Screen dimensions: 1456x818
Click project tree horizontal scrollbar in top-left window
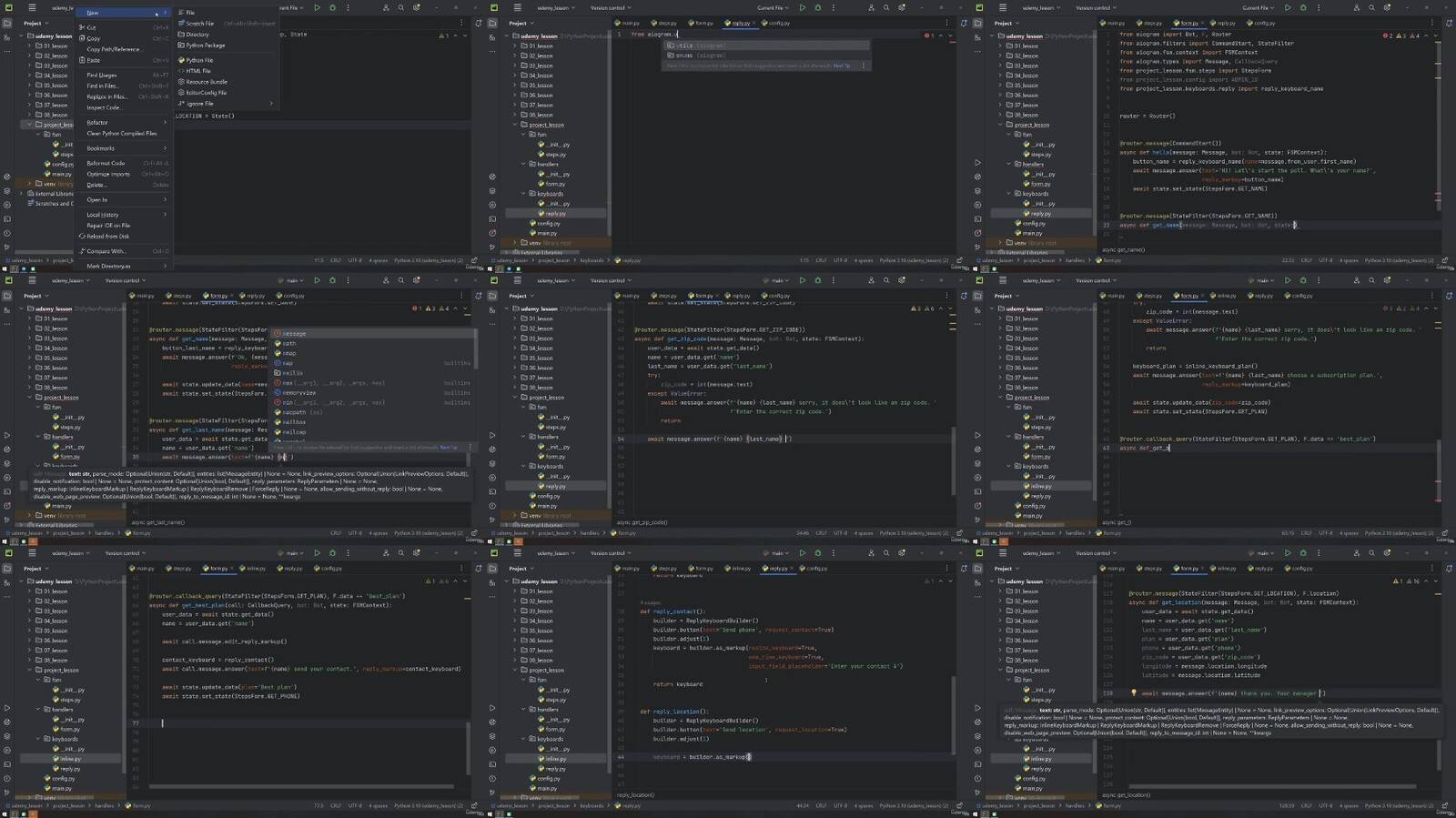tap(44, 252)
